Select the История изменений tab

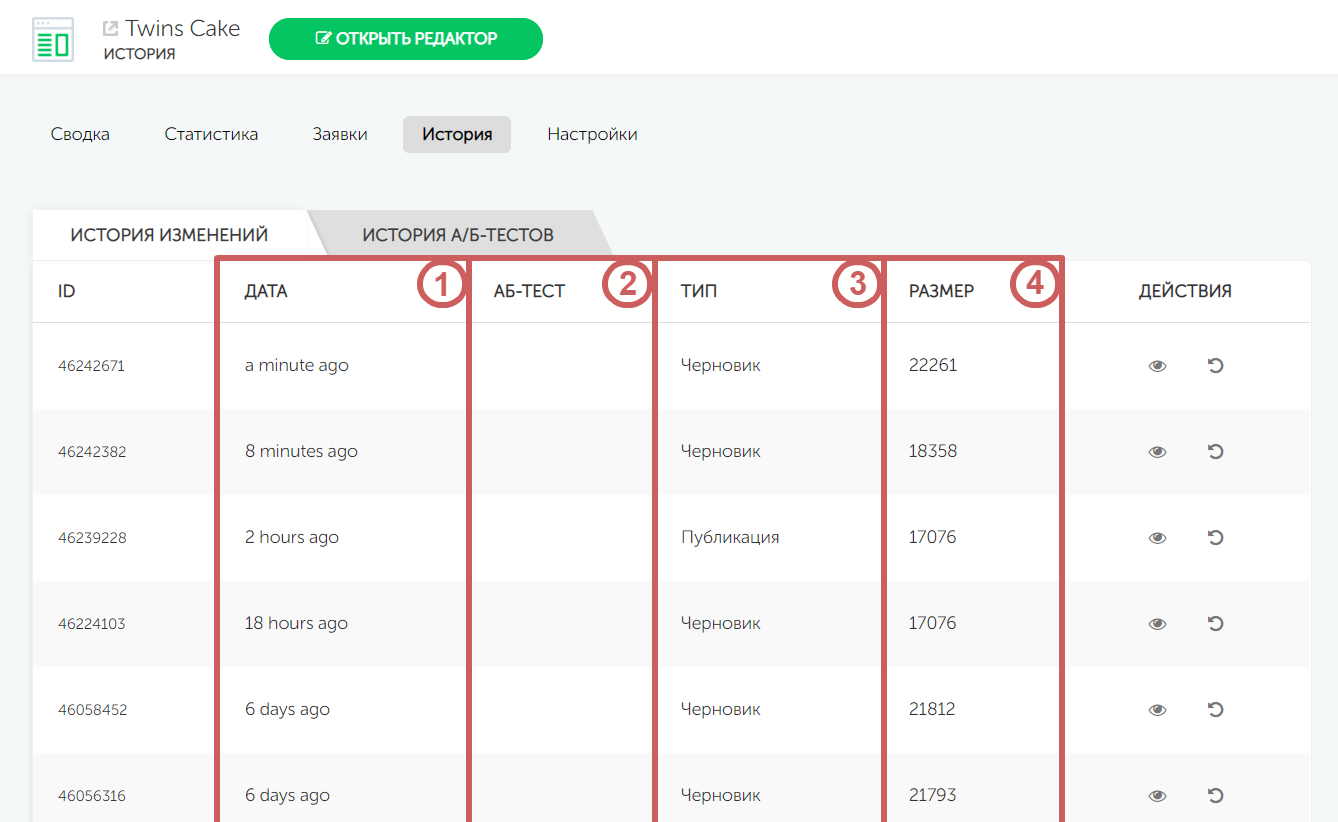[x=169, y=236]
